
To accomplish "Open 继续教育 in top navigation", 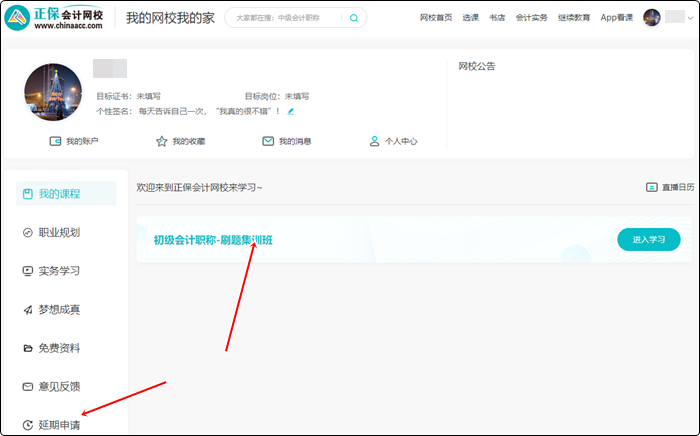I will 574,18.
